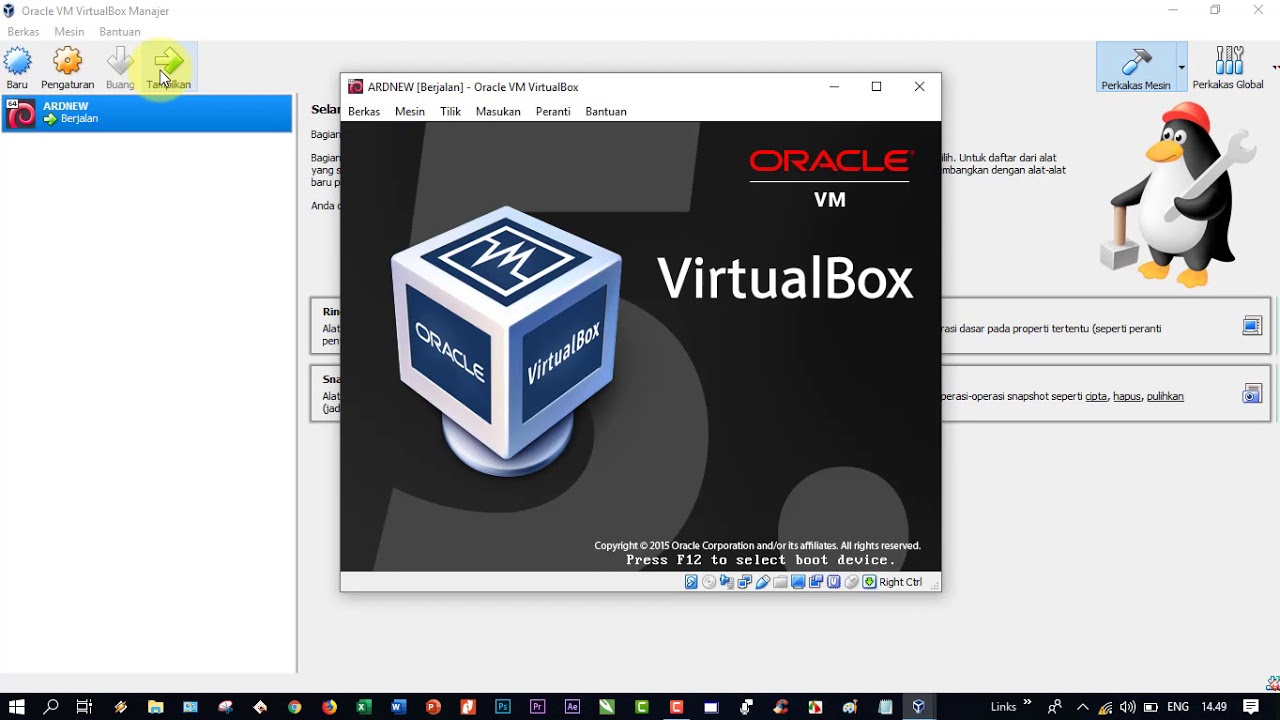This screenshot has width=1280, height=720.
Task: Open the Action Center notifications icon
Action: click(1251, 707)
